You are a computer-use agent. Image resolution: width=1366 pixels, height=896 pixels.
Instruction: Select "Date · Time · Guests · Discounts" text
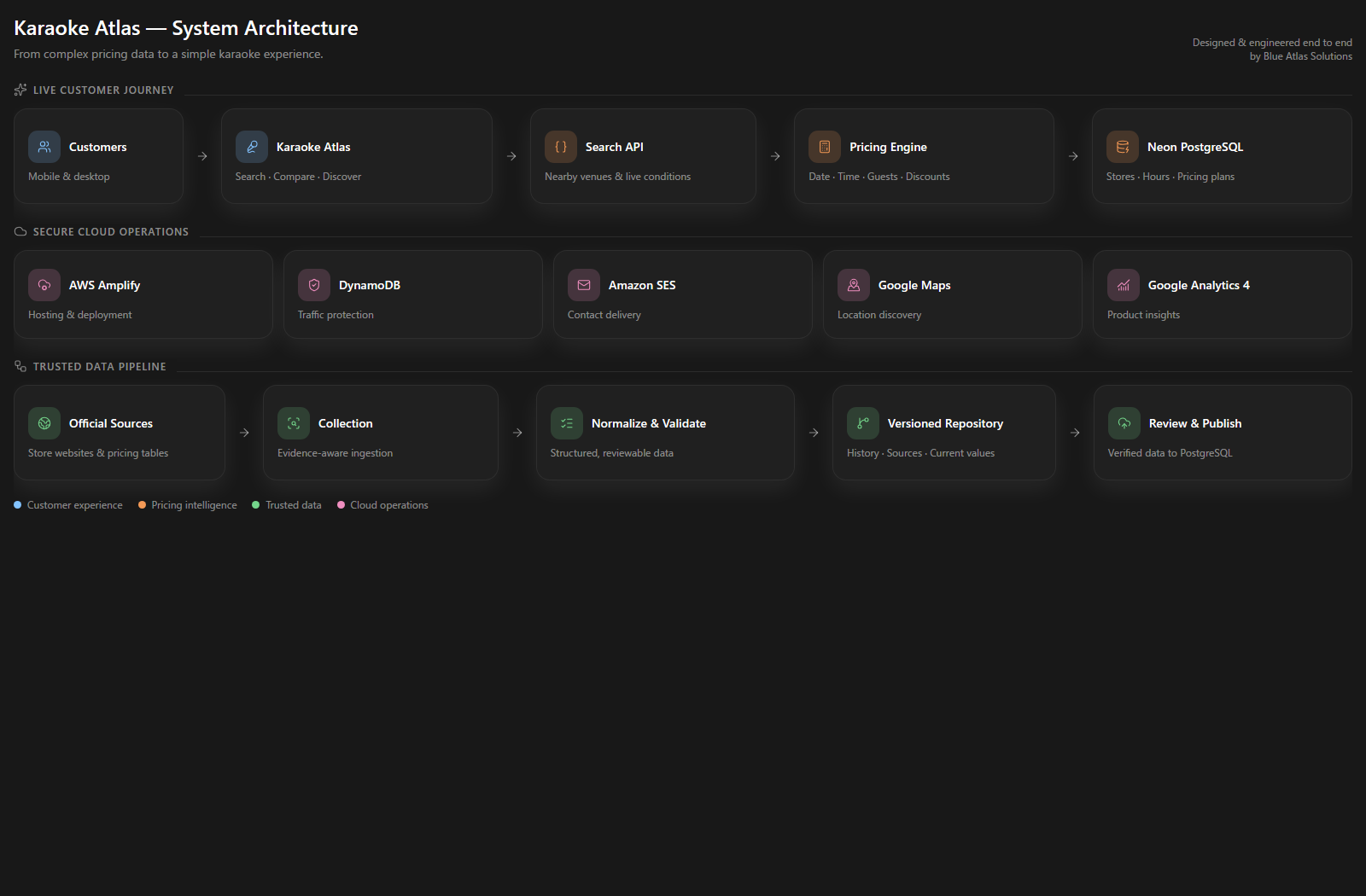[879, 177]
